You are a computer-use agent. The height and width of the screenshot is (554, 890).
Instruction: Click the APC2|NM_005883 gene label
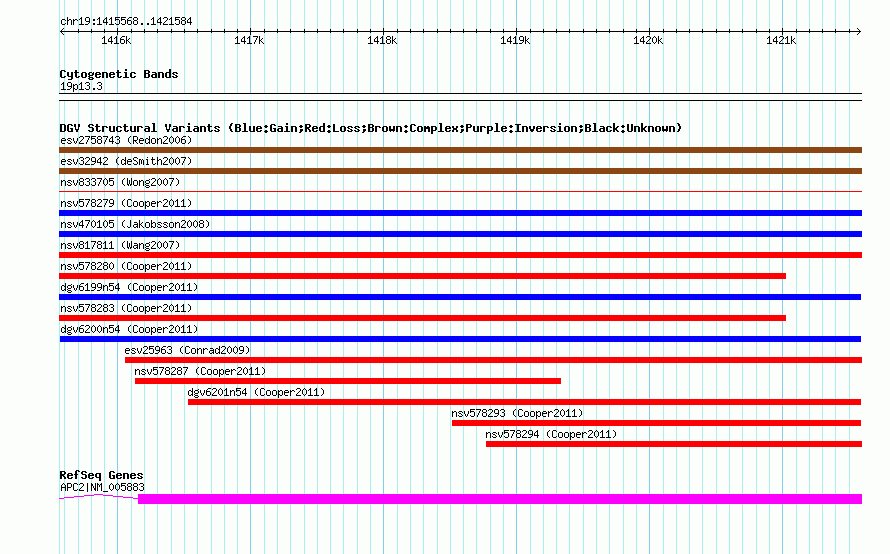(102, 487)
